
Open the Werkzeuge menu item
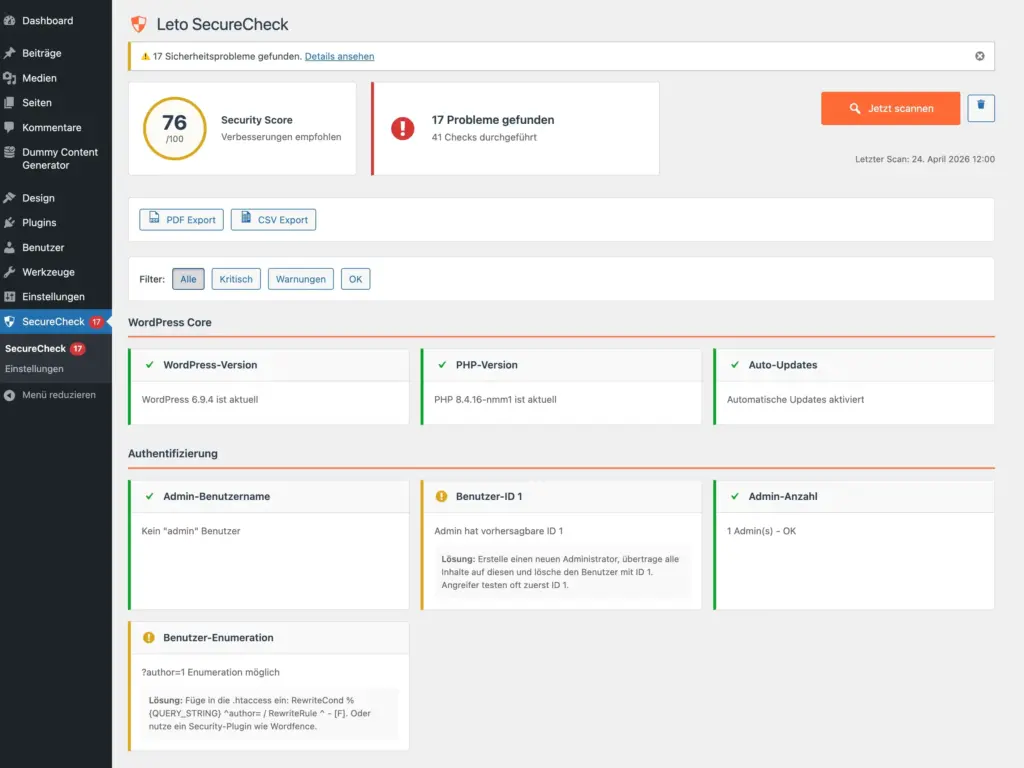(x=56, y=272)
